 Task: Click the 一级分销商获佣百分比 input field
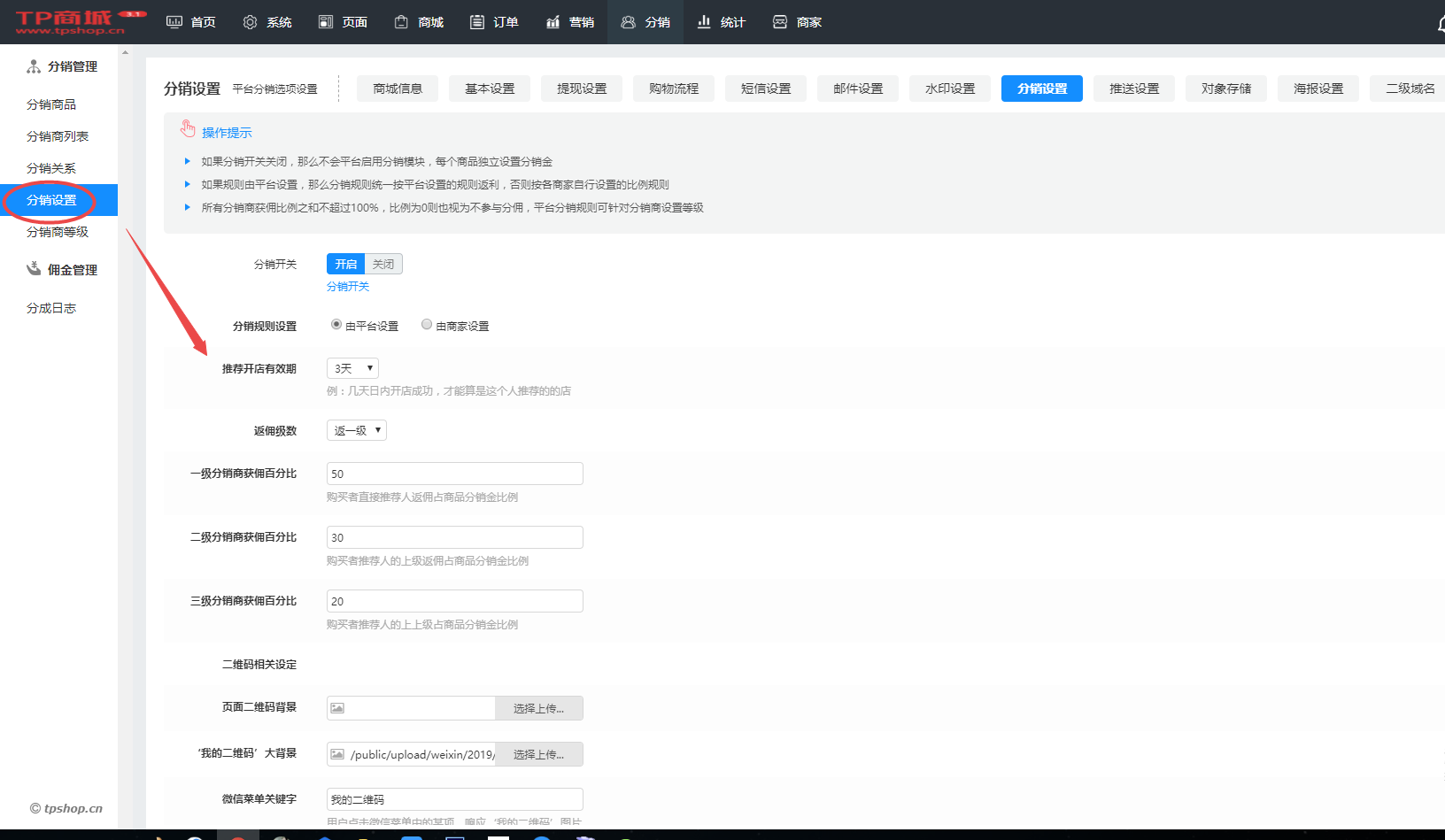pyautogui.click(x=454, y=474)
